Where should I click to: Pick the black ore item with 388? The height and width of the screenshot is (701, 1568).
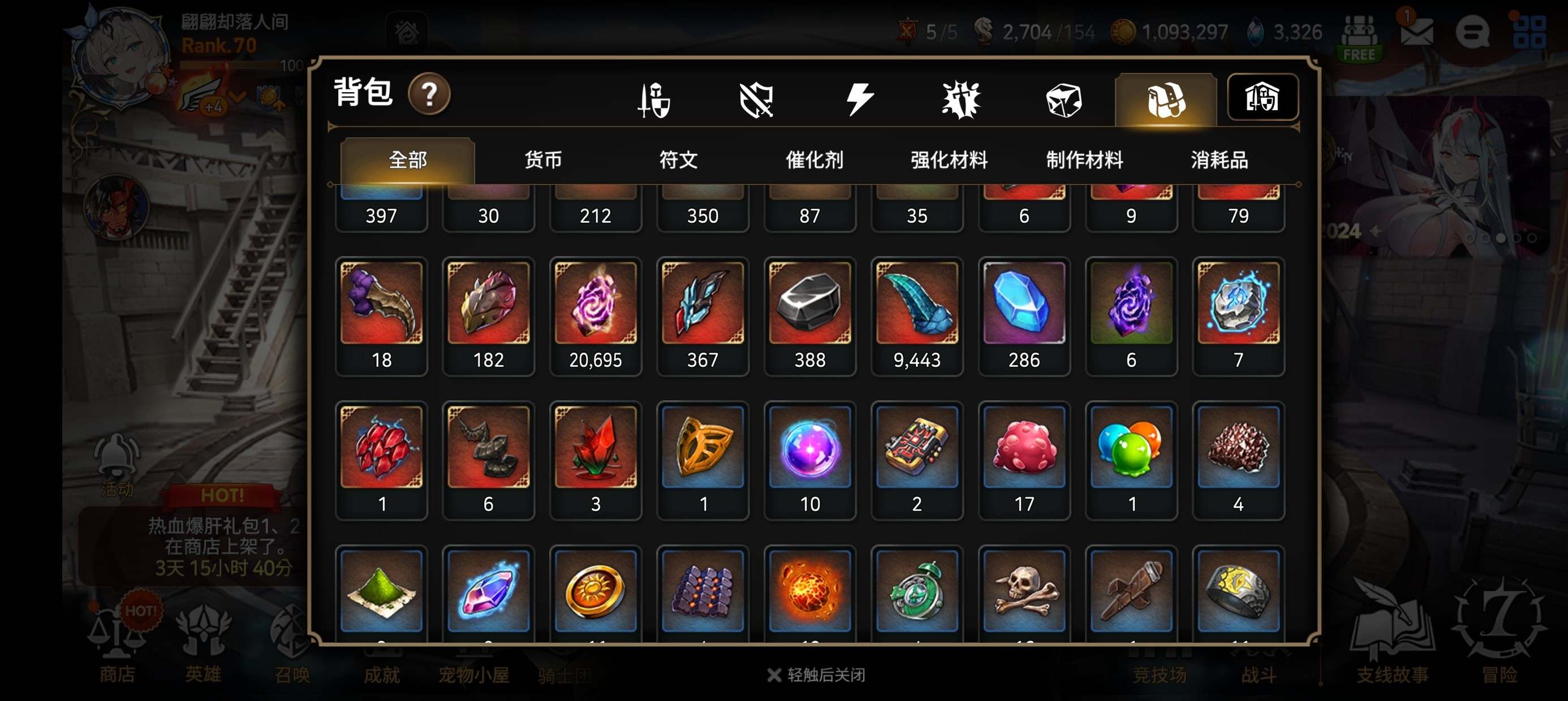(x=809, y=317)
